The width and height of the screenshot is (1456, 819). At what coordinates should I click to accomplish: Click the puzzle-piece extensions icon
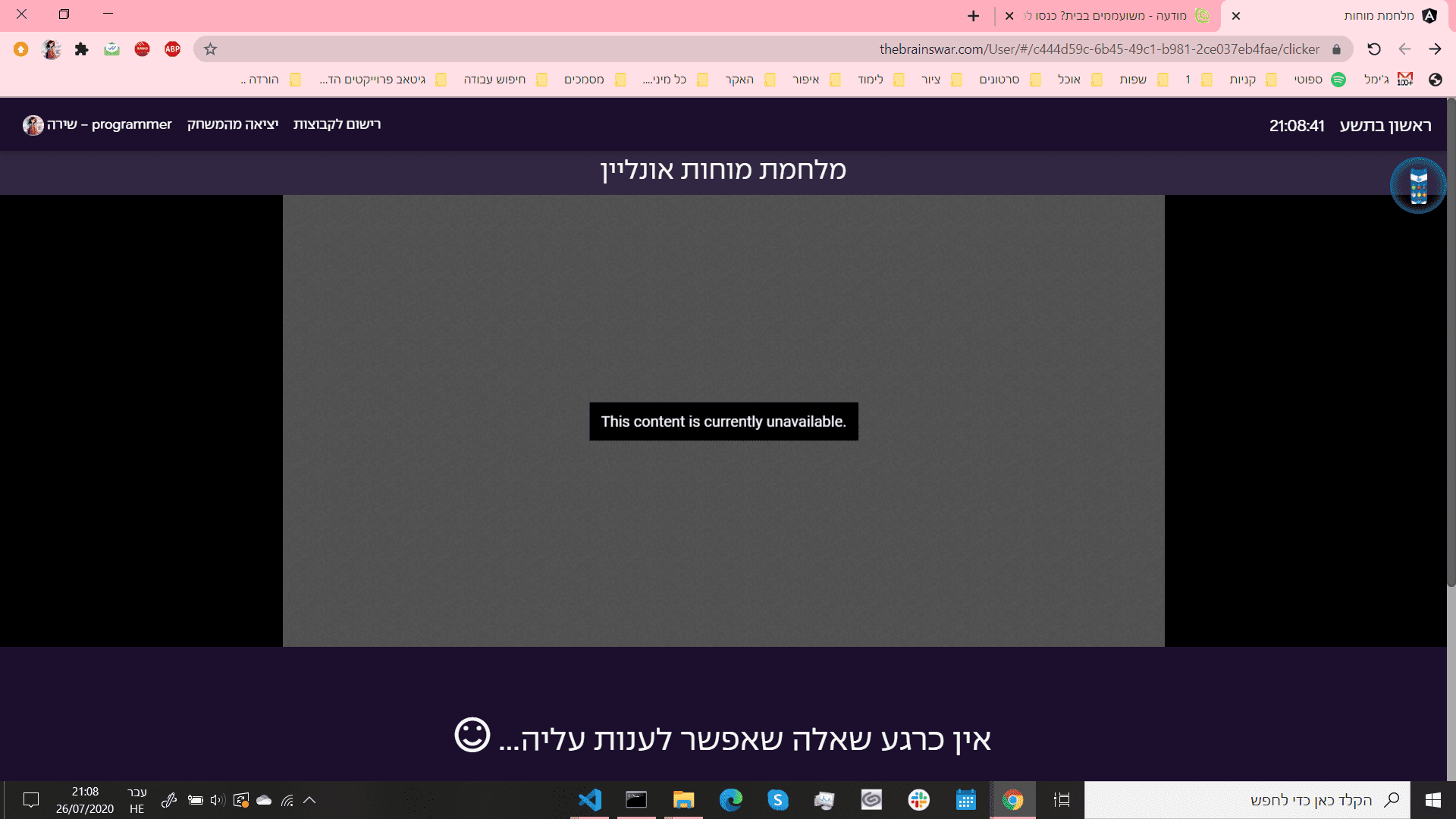(x=81, y=48)
